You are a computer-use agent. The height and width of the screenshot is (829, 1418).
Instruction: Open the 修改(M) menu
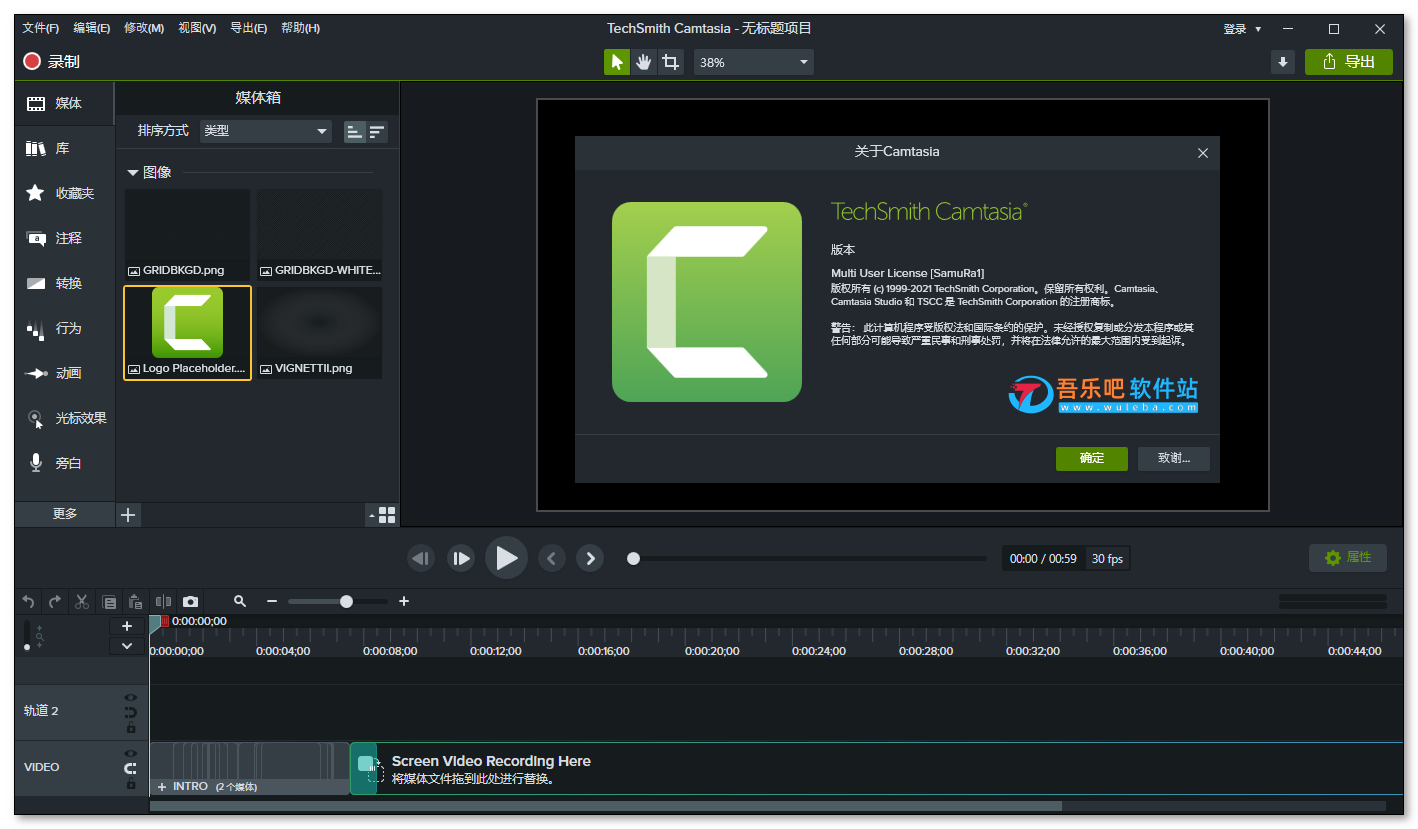tap(144, 28)
